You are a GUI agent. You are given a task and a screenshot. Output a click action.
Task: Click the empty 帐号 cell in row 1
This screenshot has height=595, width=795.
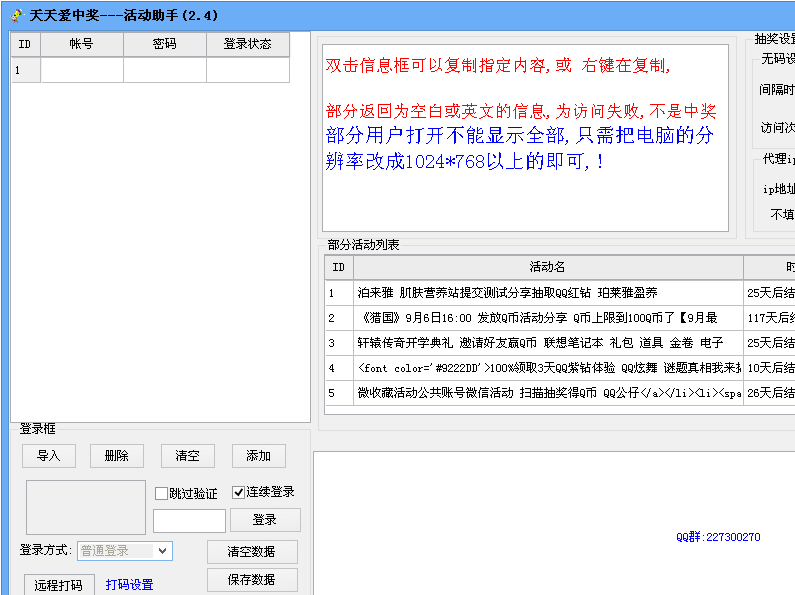(82, 70)
